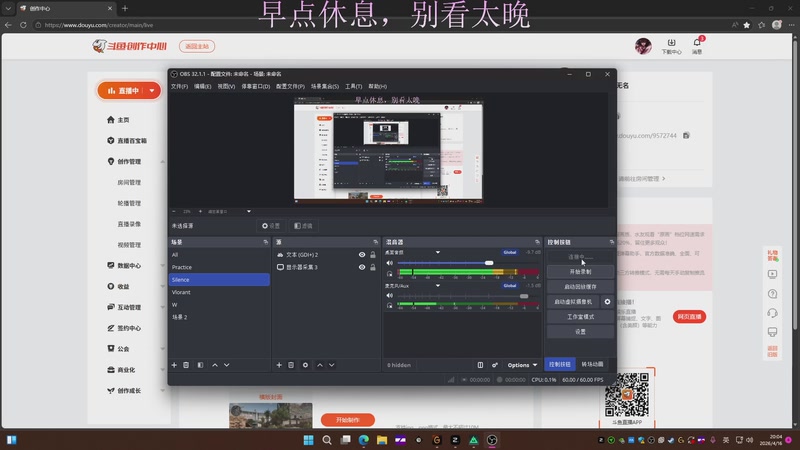Toggle studio mode 工作室模式
Viewport: 800px width, 450px height.
point(580,317)
